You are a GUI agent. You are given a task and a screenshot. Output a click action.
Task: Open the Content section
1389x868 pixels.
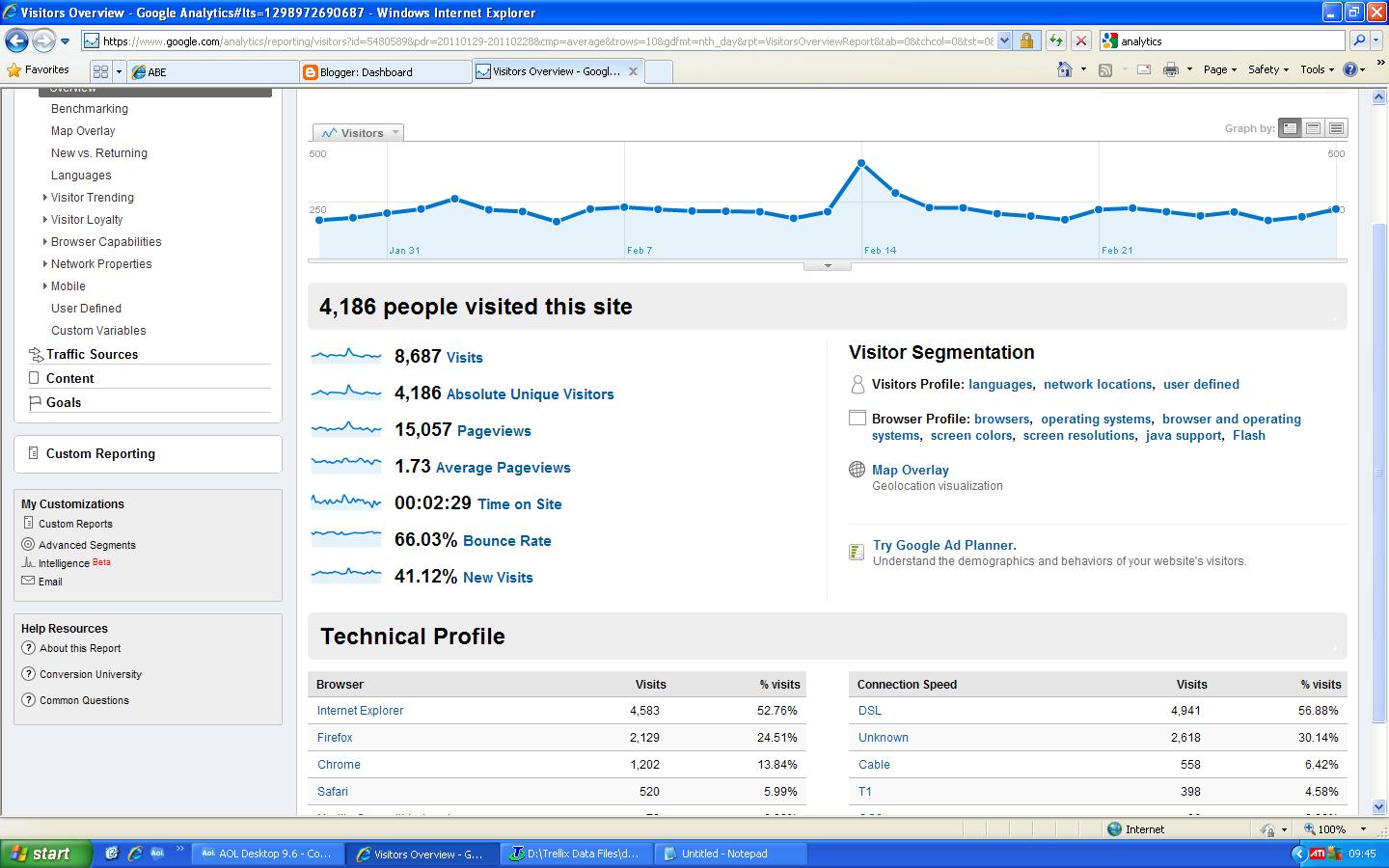[x=69, y=378]
